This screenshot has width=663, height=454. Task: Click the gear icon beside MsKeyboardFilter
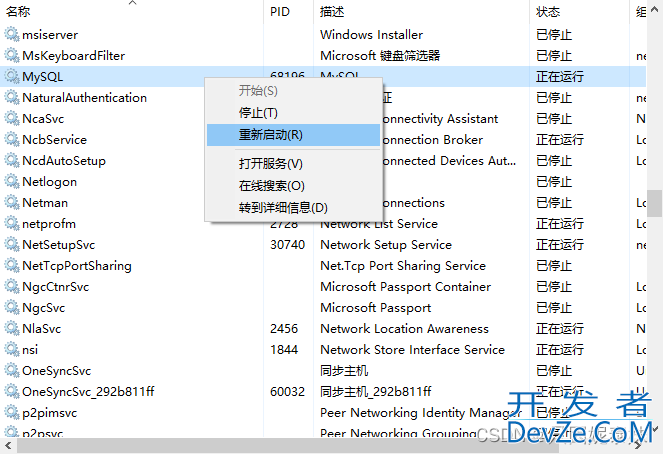11,55
